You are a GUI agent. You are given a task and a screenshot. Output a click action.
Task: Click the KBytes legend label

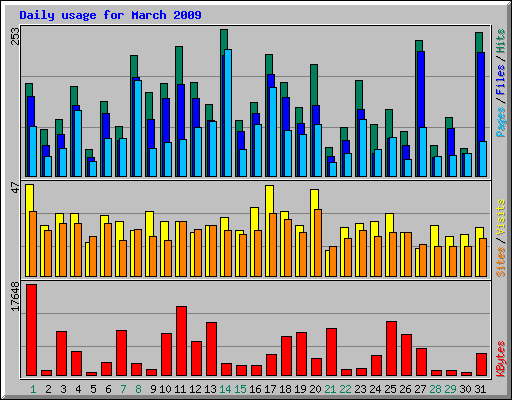pyautogui.click(x=500, y=359)
